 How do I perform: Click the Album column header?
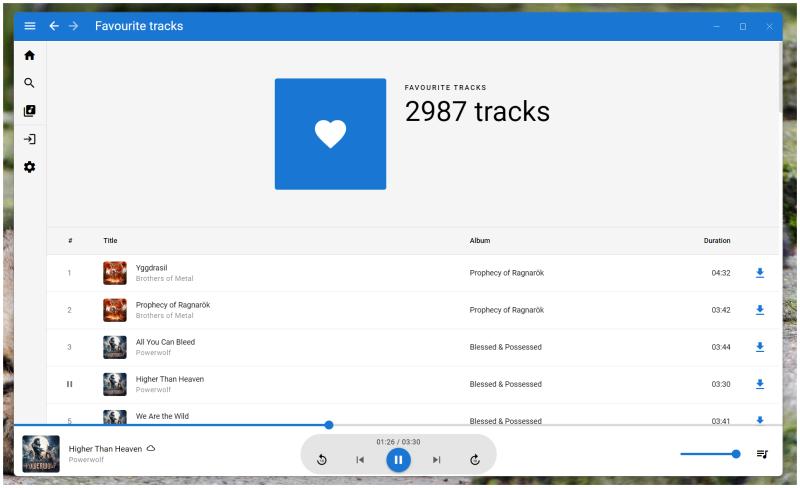[x=480, y=240]
